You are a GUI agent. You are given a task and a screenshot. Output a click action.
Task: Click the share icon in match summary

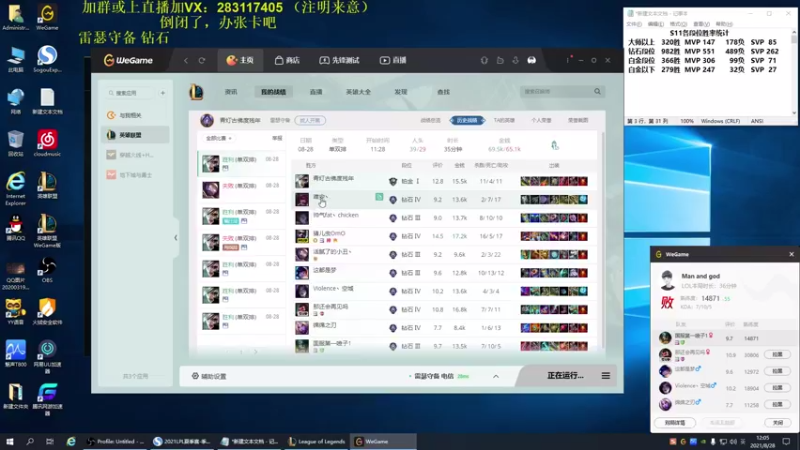(555, 146)
